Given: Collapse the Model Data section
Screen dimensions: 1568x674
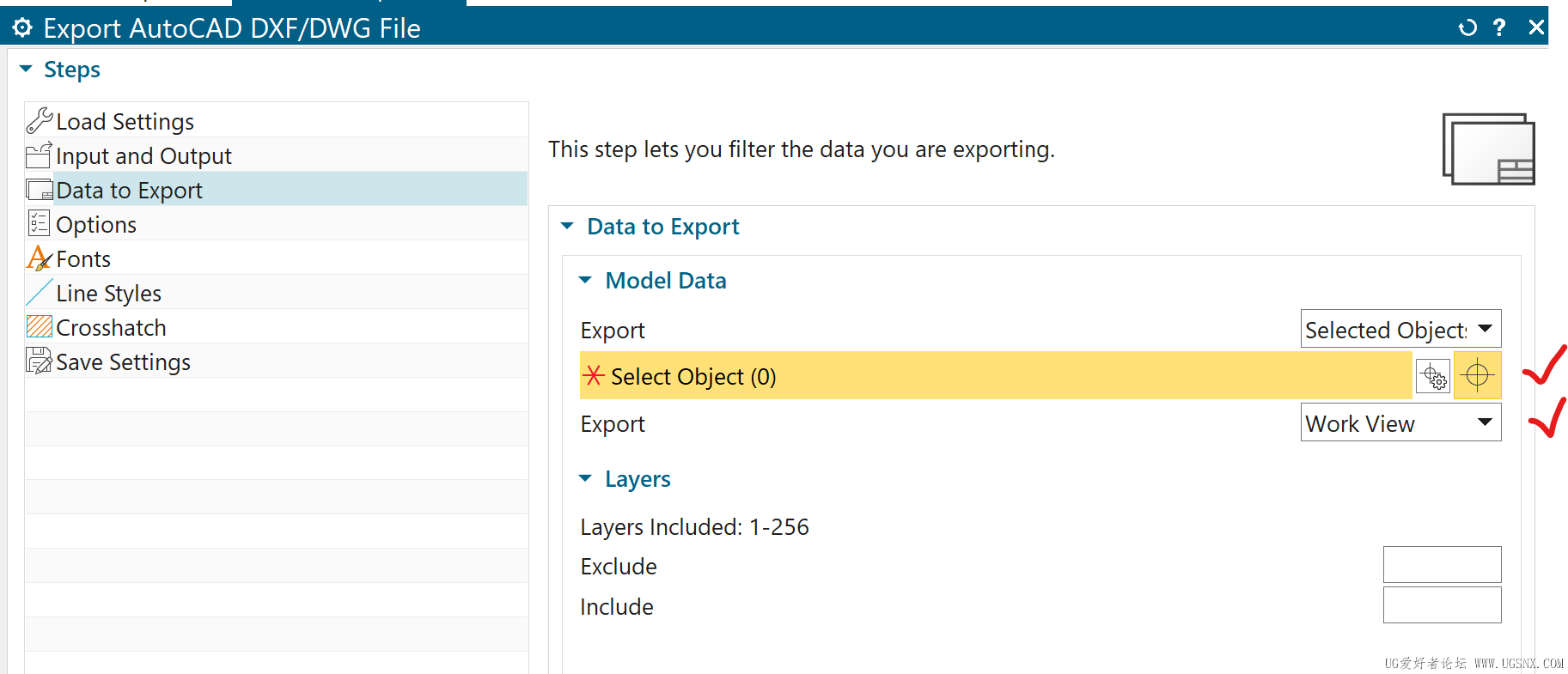Looking at the screenshot, I should (x=585, y=280).
